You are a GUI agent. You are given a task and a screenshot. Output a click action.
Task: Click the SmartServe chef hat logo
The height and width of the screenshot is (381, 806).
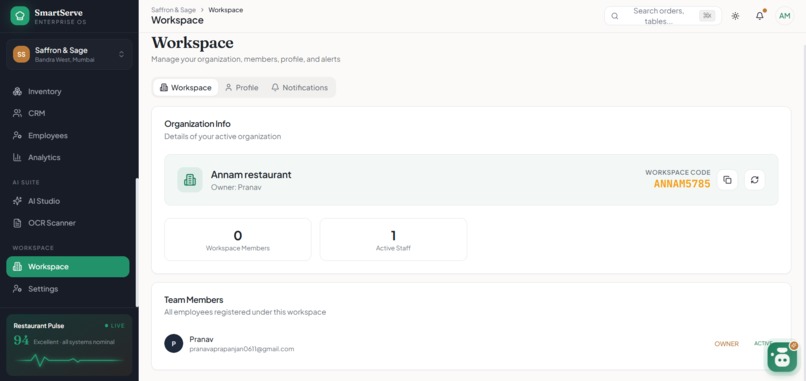pyautogui.click(x=20, y=15)
